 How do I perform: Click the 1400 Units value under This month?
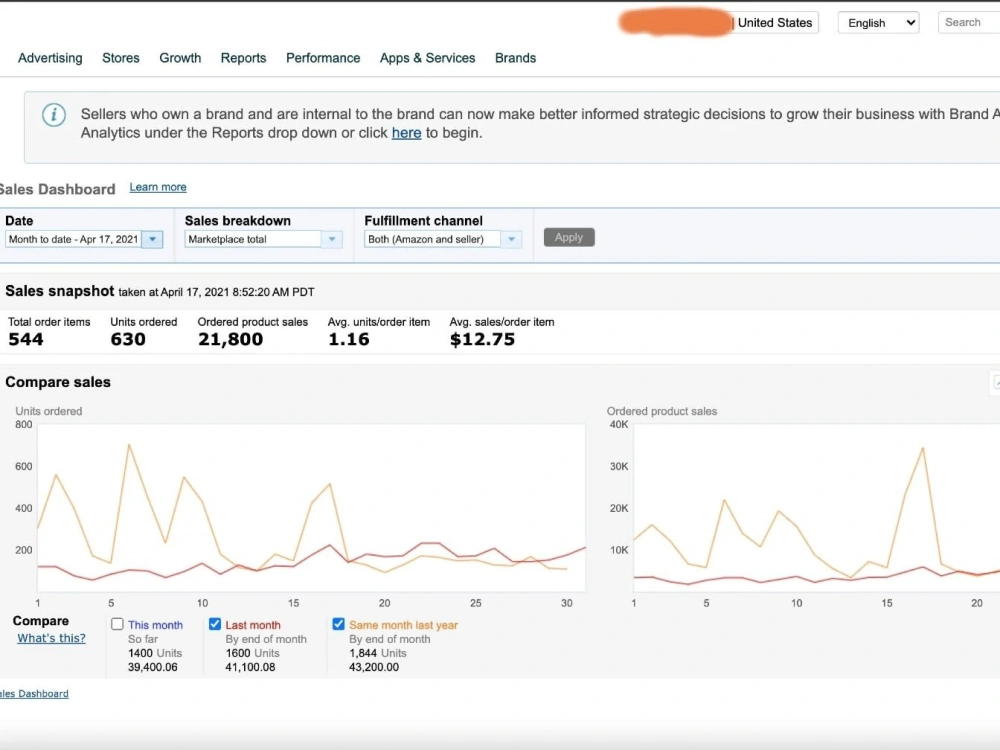(x=155, y=653)
